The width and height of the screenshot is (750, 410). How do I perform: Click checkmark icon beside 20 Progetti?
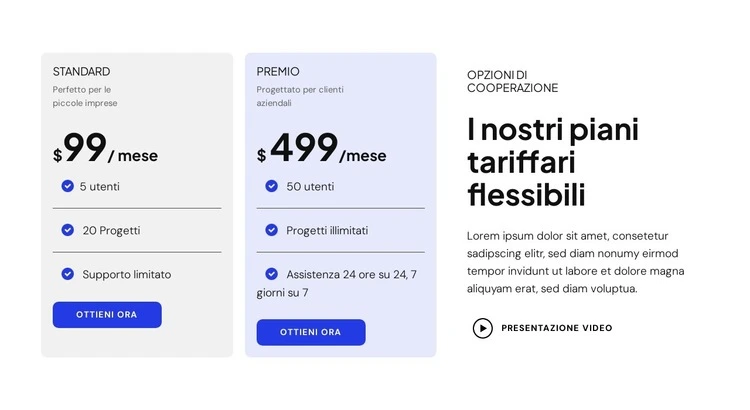pos(67,230)
